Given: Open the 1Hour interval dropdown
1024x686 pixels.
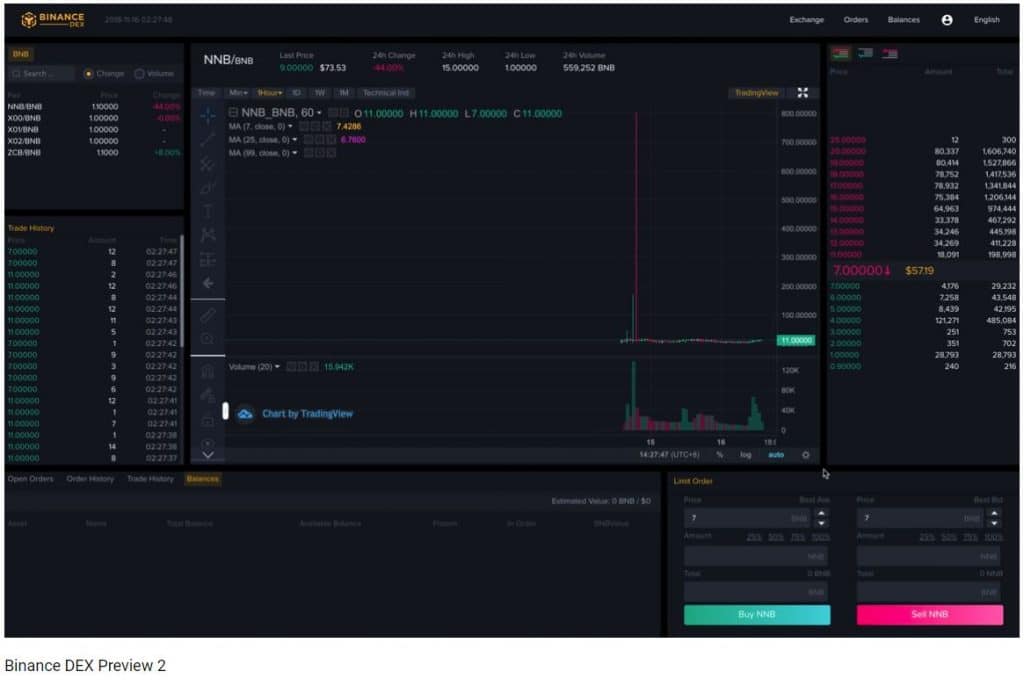Looking at the screenshot, I should pos(269,93).
